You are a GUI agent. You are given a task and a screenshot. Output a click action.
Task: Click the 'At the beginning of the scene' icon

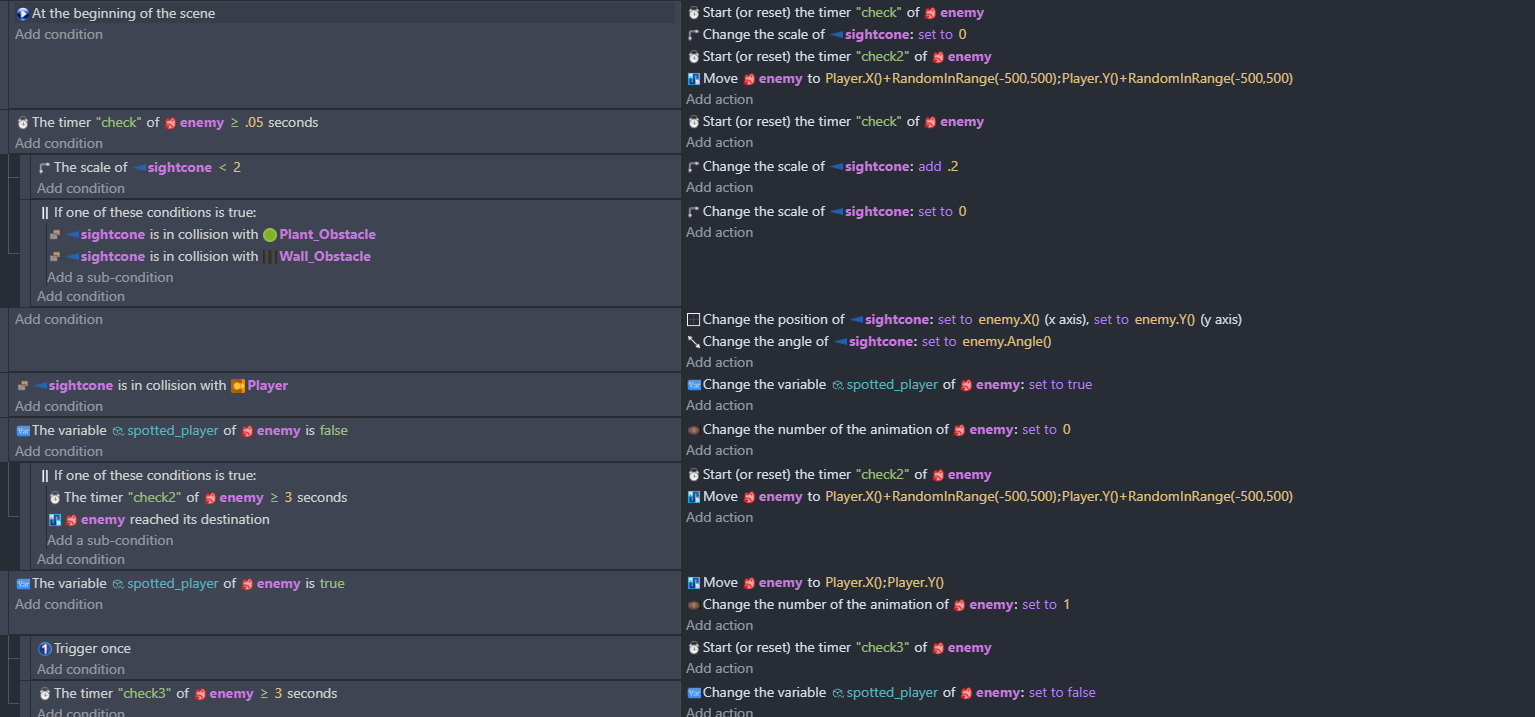(22, 13)
